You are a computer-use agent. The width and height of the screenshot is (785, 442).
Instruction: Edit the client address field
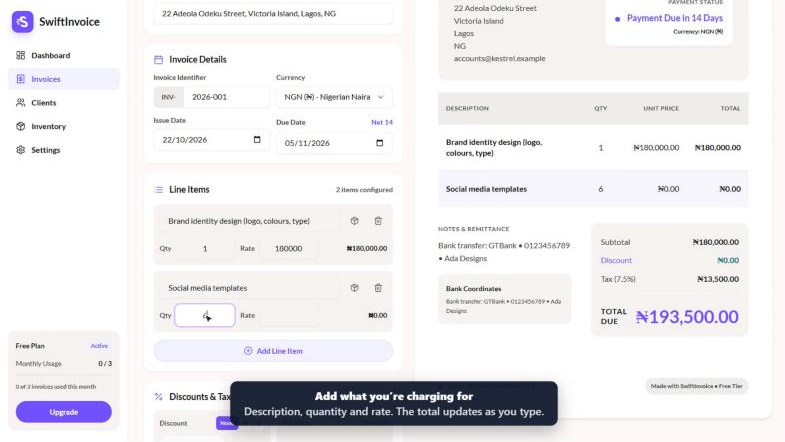pyautogui.click(x=273, y=14)
